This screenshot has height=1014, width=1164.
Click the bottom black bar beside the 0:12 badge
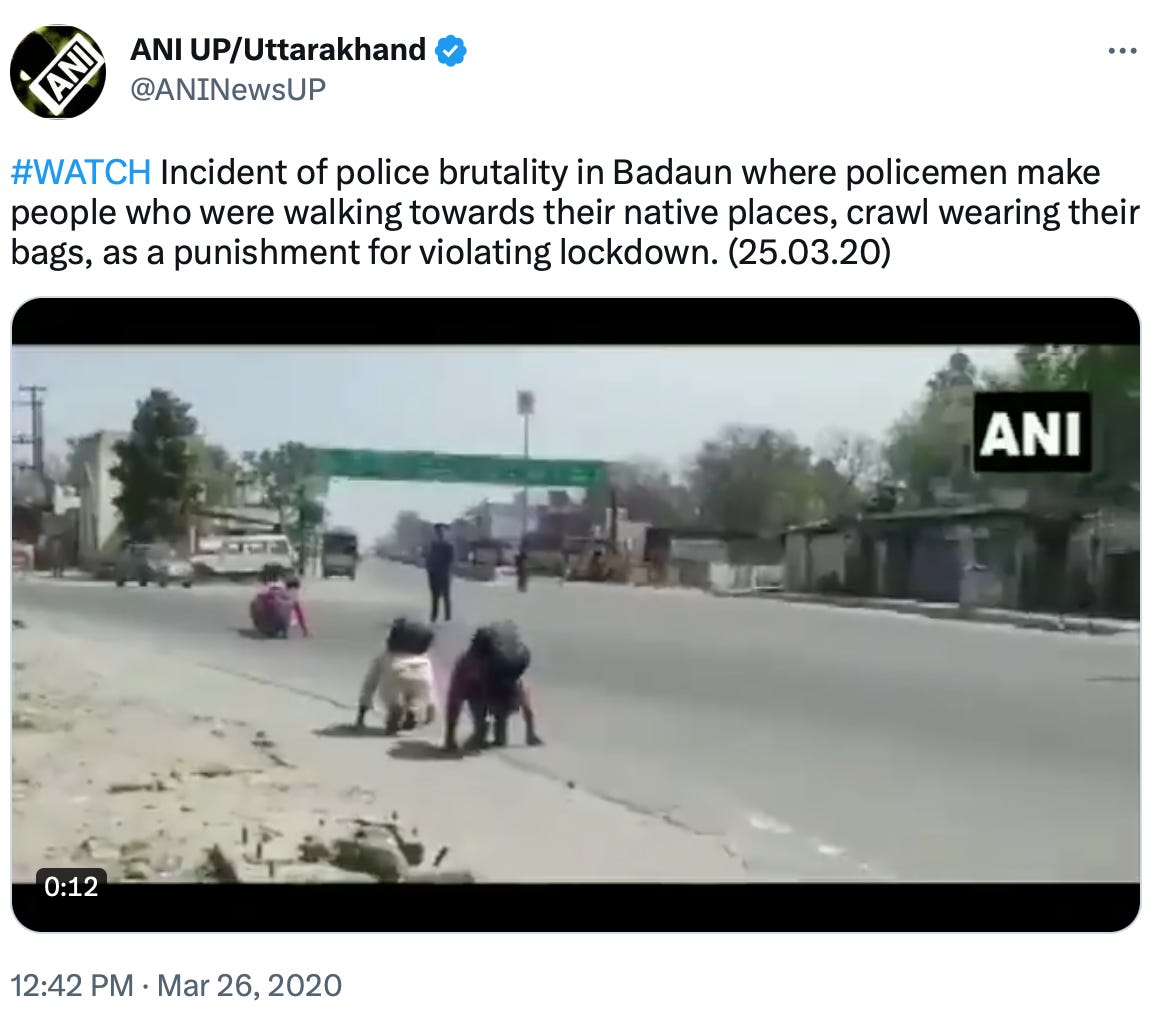coord(624,907)
